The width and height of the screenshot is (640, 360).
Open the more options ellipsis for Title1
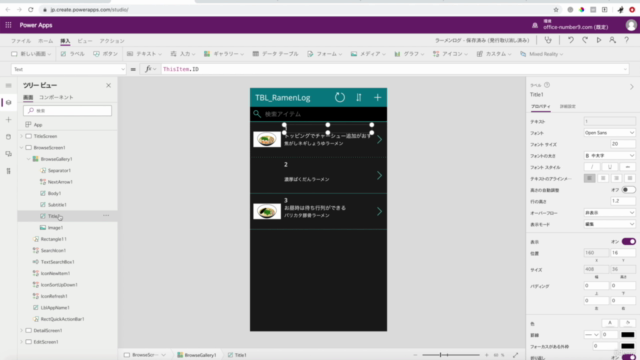pyautogui.click(x=106, y=216)
